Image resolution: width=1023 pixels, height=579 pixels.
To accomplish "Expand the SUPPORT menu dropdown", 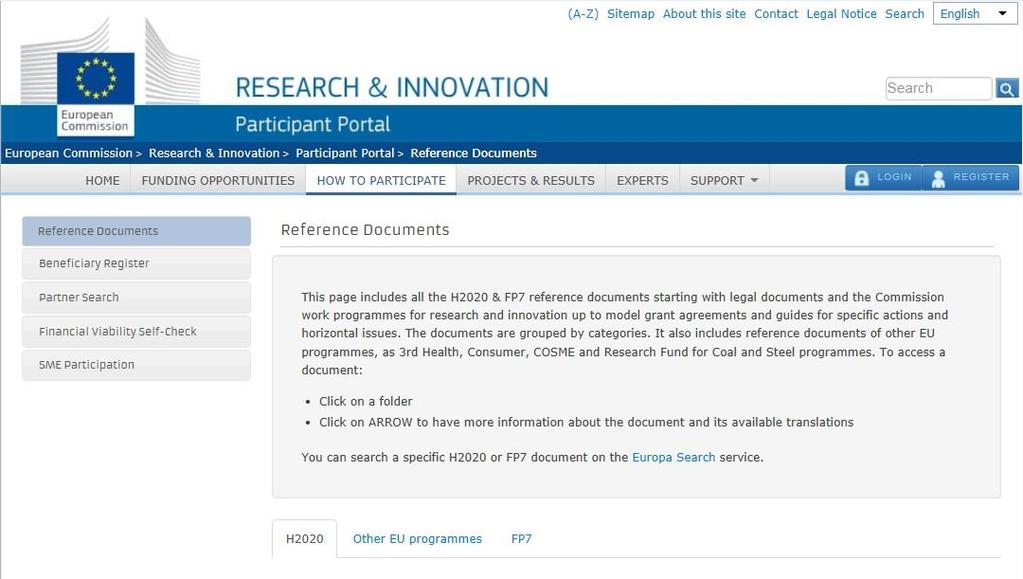I will [724, 180].
